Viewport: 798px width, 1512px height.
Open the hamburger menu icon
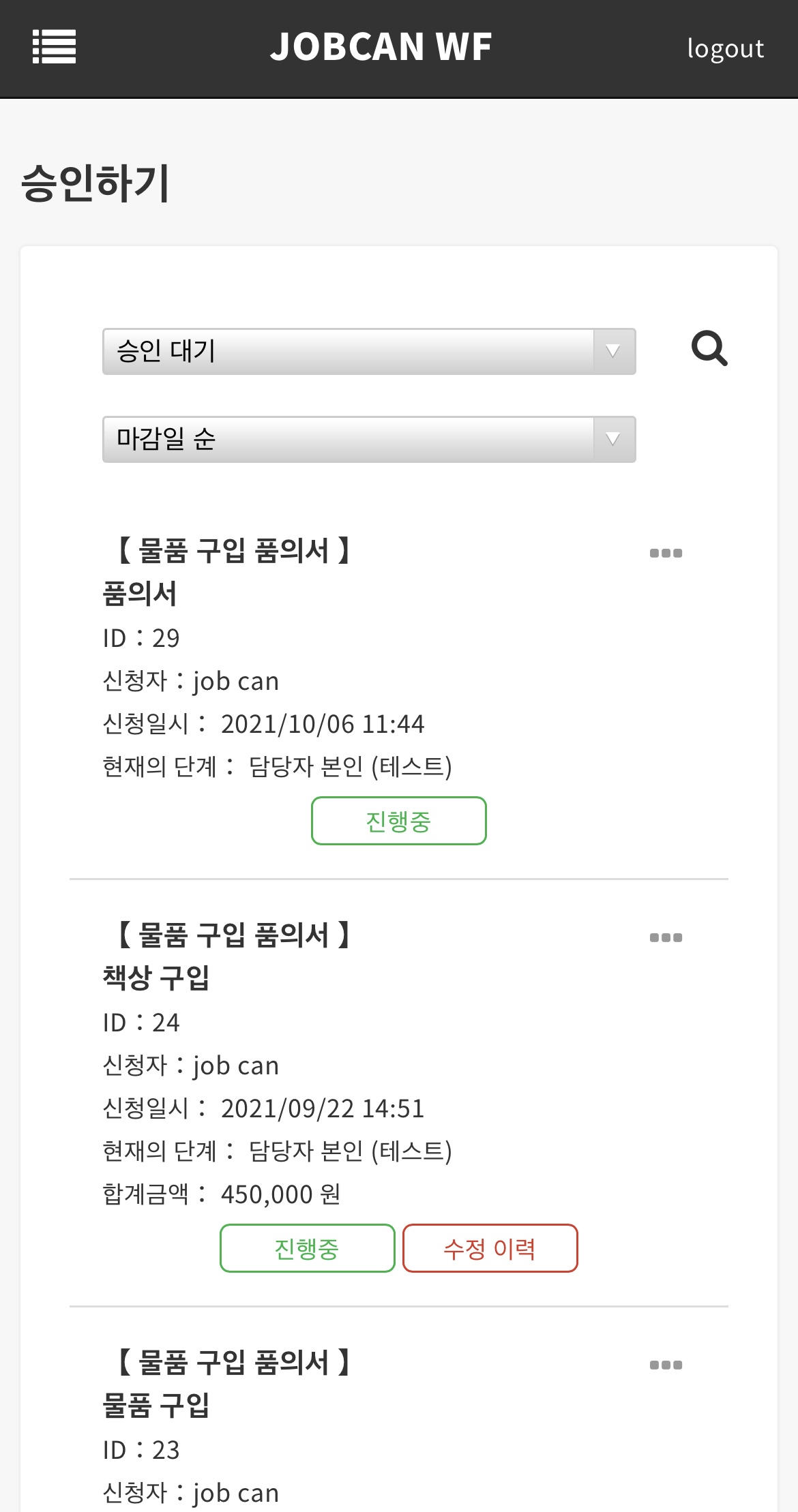pos(54,47)
